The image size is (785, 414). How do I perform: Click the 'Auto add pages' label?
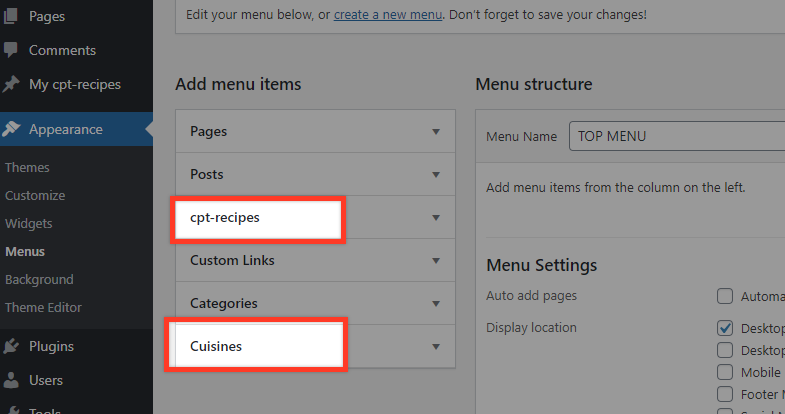click(x=531, y=295)
